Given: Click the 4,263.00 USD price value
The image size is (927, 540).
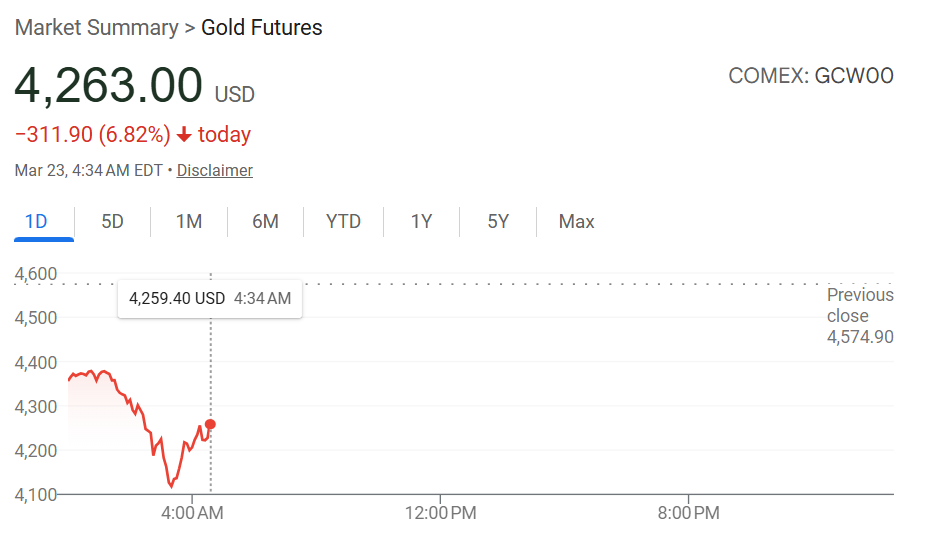Looking at the screenshot, I should pyautogui.click(x=109, y=86).
